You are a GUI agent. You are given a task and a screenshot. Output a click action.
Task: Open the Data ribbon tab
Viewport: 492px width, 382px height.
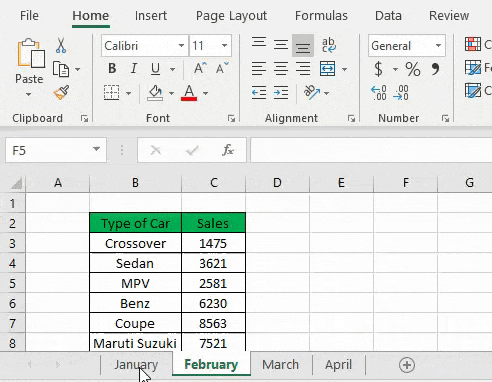[388, 16]
